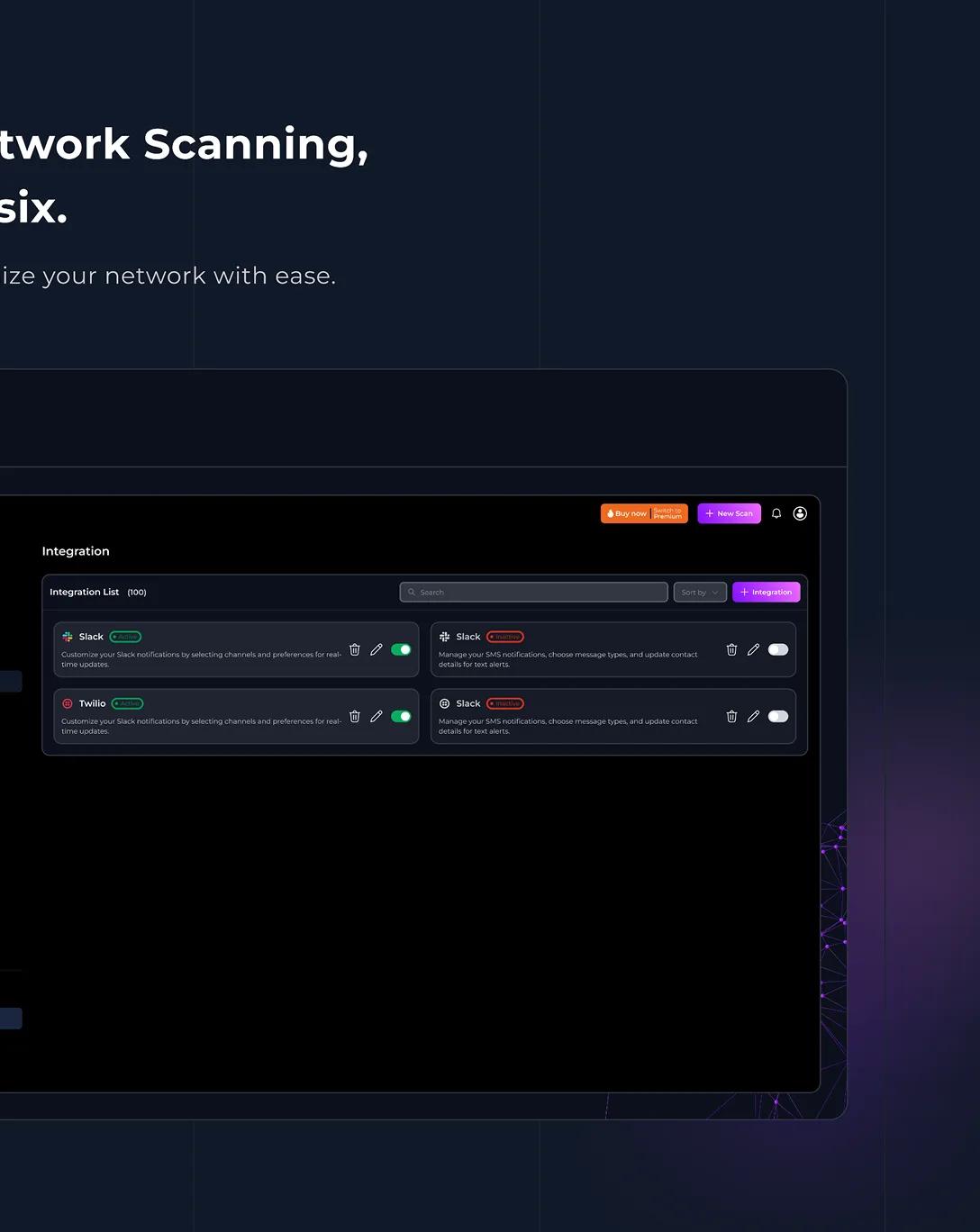This screenshot has height=1232, width=980.
Task: Click the Active badge on the Slack card
Action: [125, 637]
